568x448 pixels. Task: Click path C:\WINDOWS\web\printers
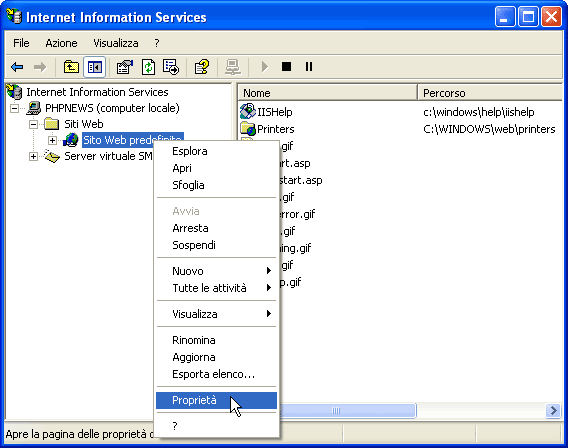click(489, 129)
